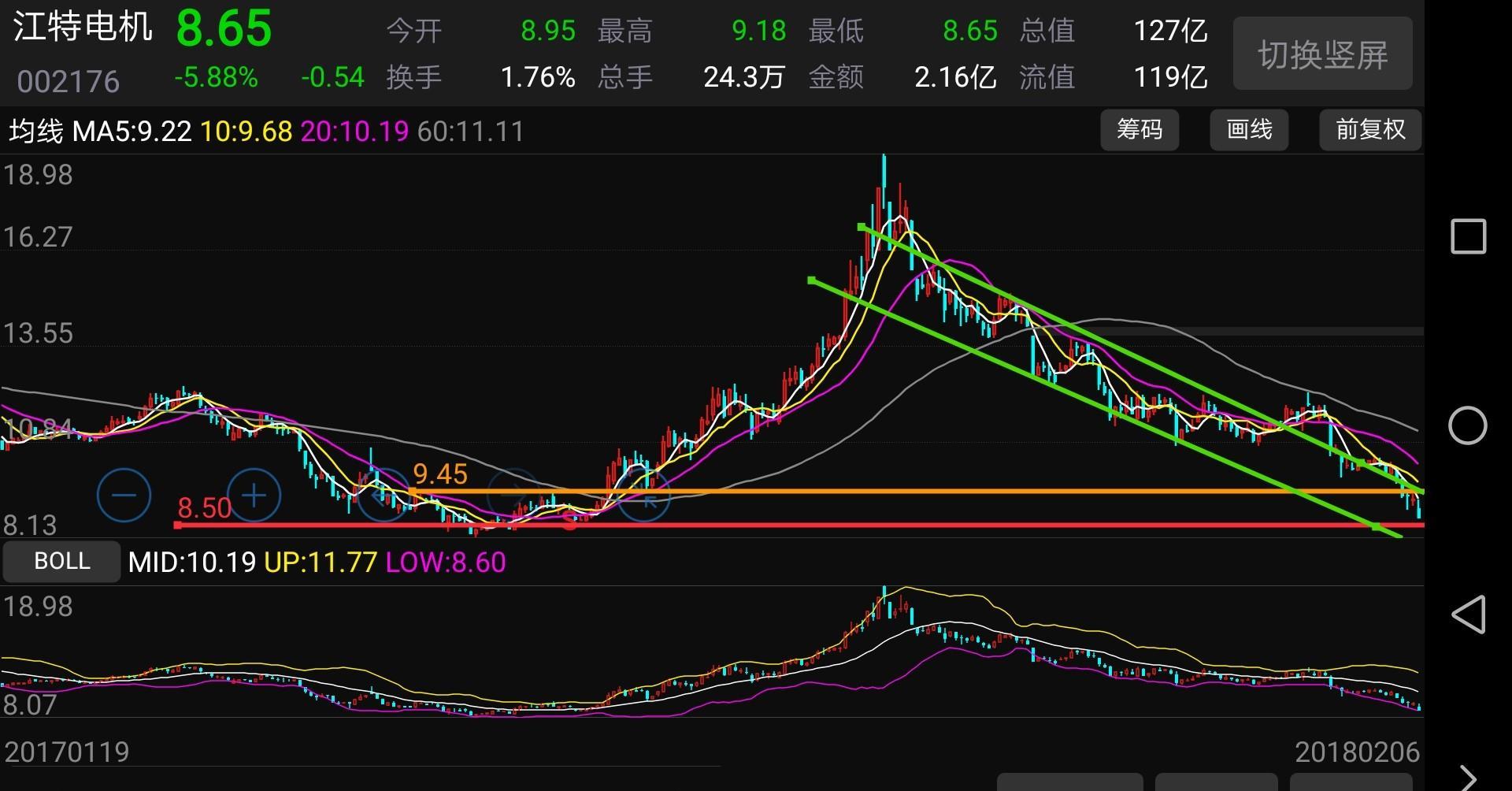Screen dimensions: 1512x791
Task: Tap the zoom out minus circle icon
Action: point(124,495)
